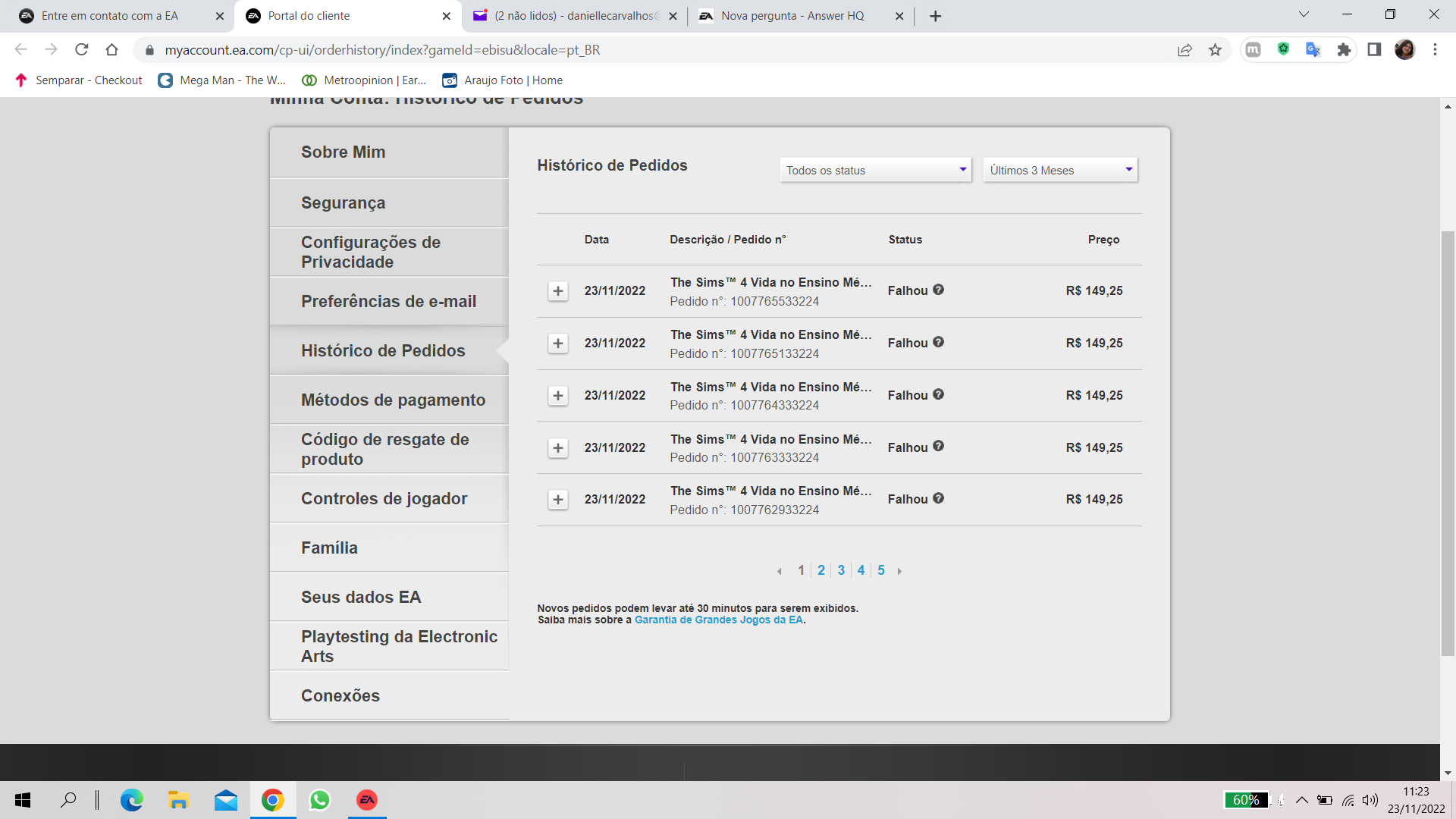Image resolution: width=1456 pixels, height=819 pixels.
Task: Click help icon for order 1007765533224 status
Action: point(939,290)
